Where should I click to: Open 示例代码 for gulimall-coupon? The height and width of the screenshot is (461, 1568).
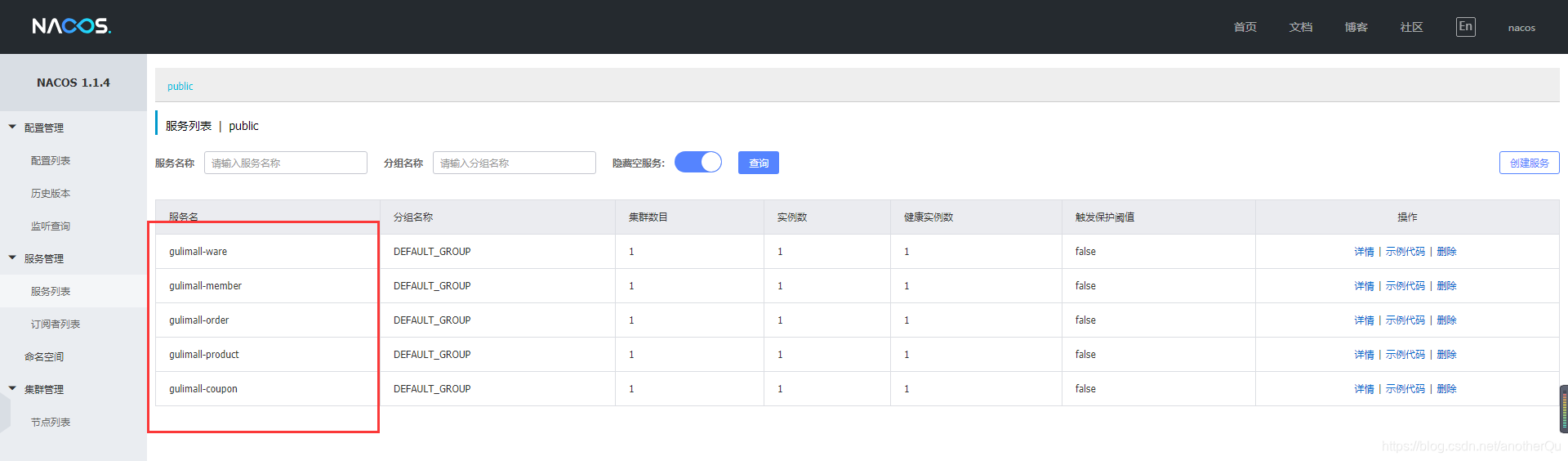pyautogui.click(x=1405, y=389)
